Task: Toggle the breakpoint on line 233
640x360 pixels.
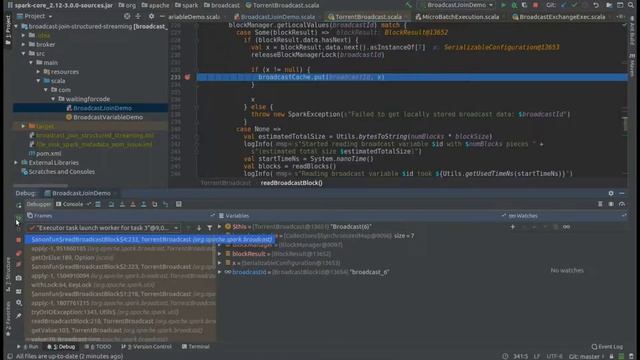Action: 187,77
